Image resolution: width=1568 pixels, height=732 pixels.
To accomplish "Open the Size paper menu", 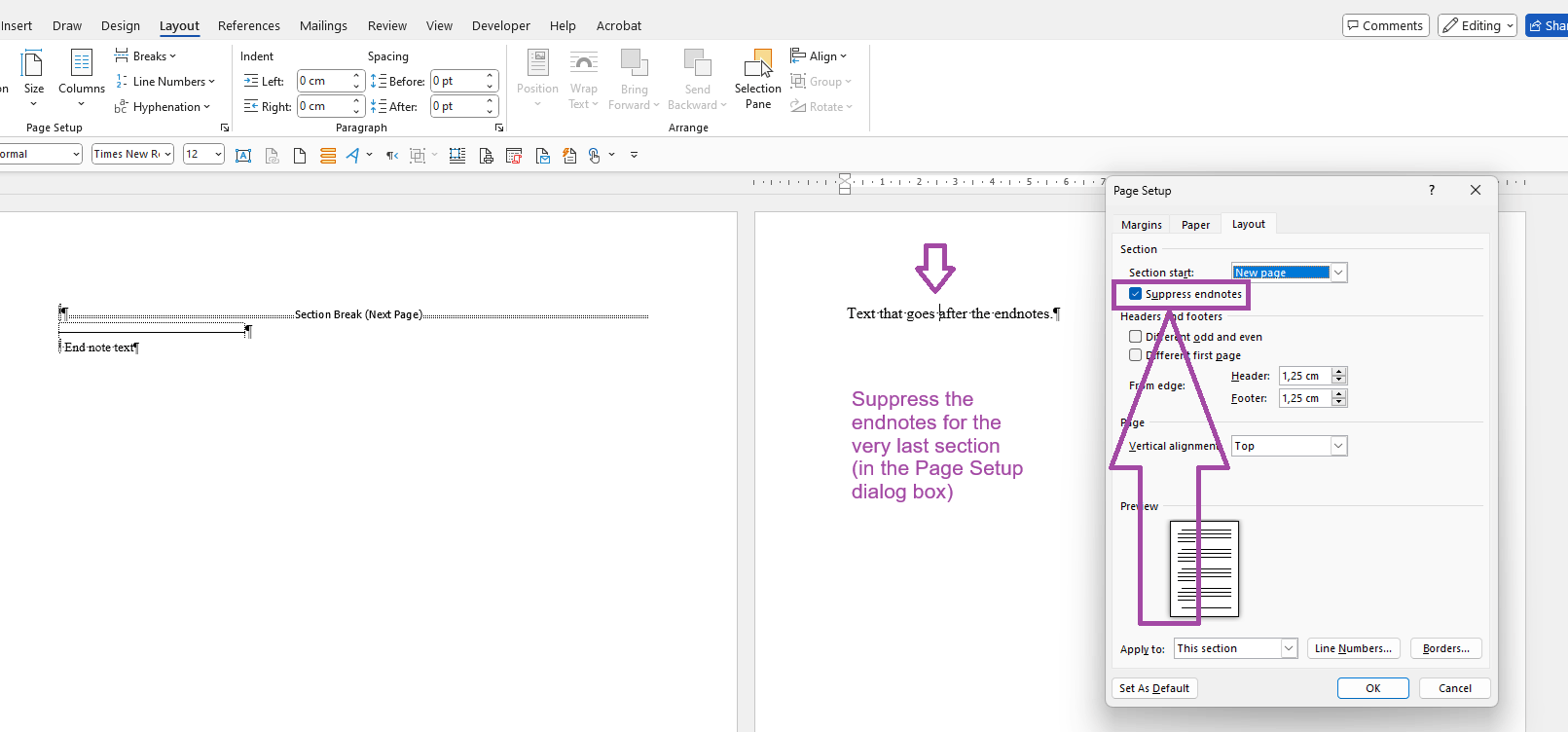I will click(33, 78).
